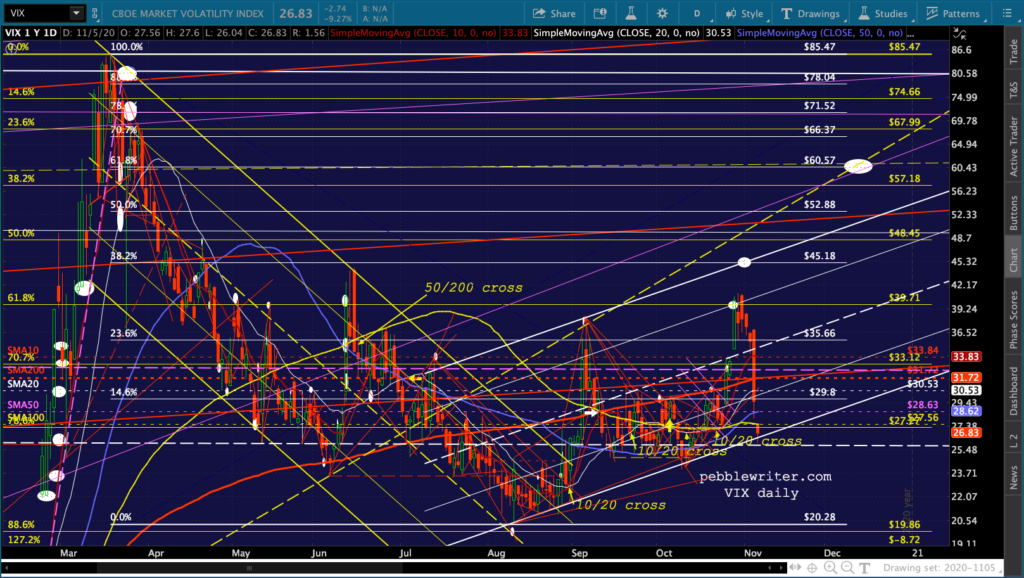Select the text drawing T icon
Screen dimensions: 1024x578
point(865,568)
